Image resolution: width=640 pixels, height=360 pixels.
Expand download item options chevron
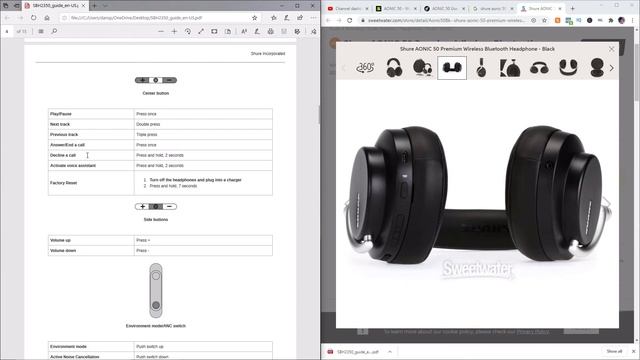[x=390, y=351]
